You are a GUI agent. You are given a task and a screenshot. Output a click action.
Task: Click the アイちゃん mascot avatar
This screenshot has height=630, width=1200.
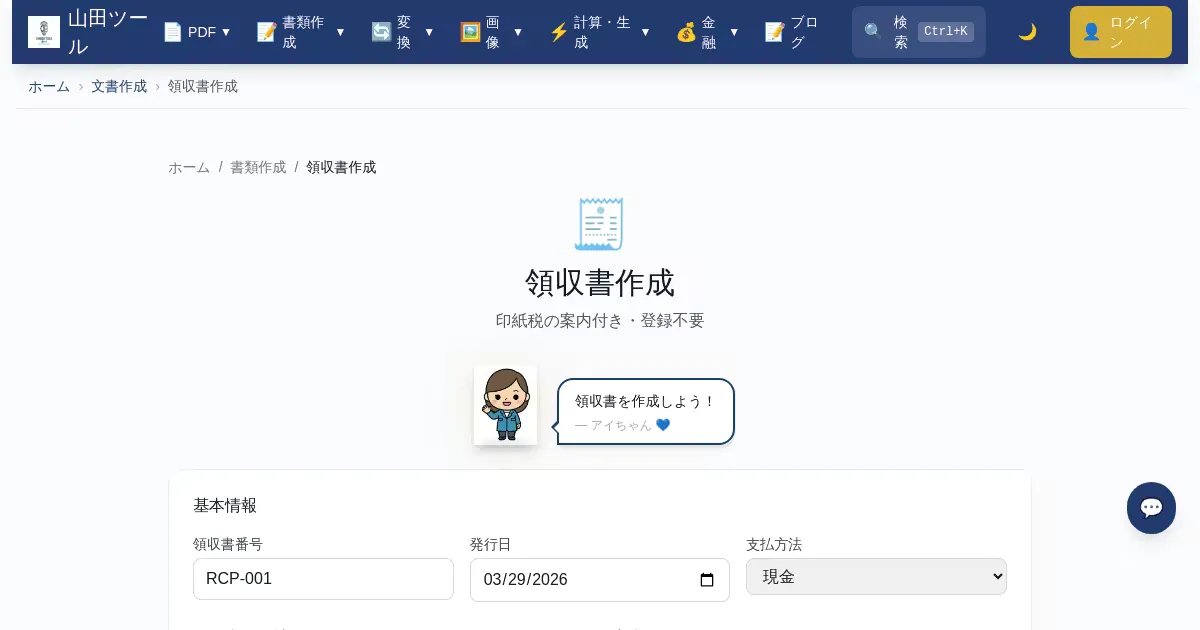(505, 405)
